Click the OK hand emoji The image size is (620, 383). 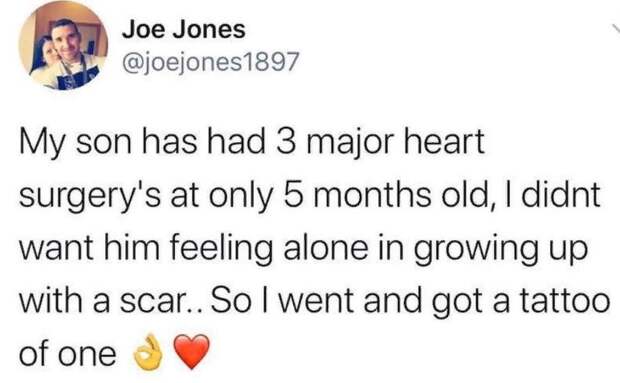pos(148,352)
